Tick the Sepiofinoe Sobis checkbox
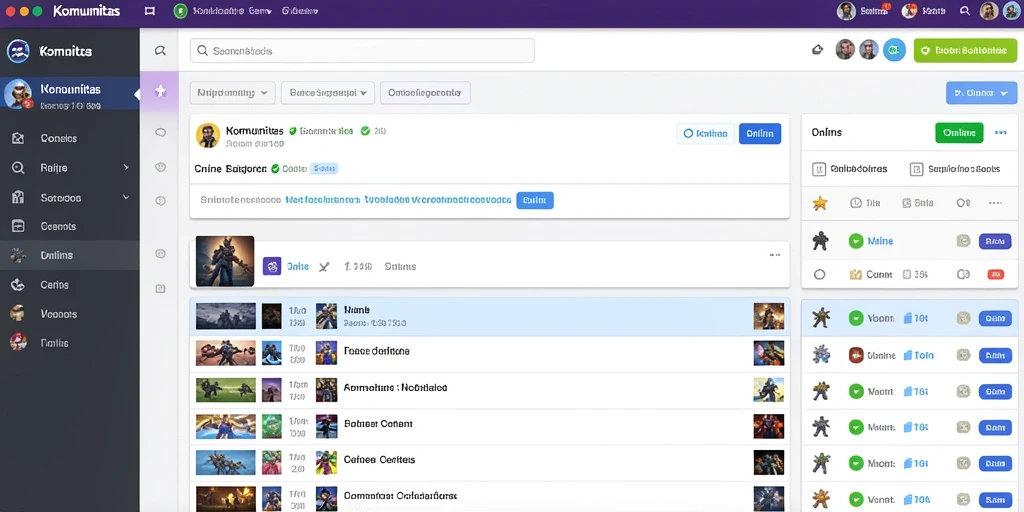The height and width of the screenshot is (512, 1024). click(x=916, y=169)
